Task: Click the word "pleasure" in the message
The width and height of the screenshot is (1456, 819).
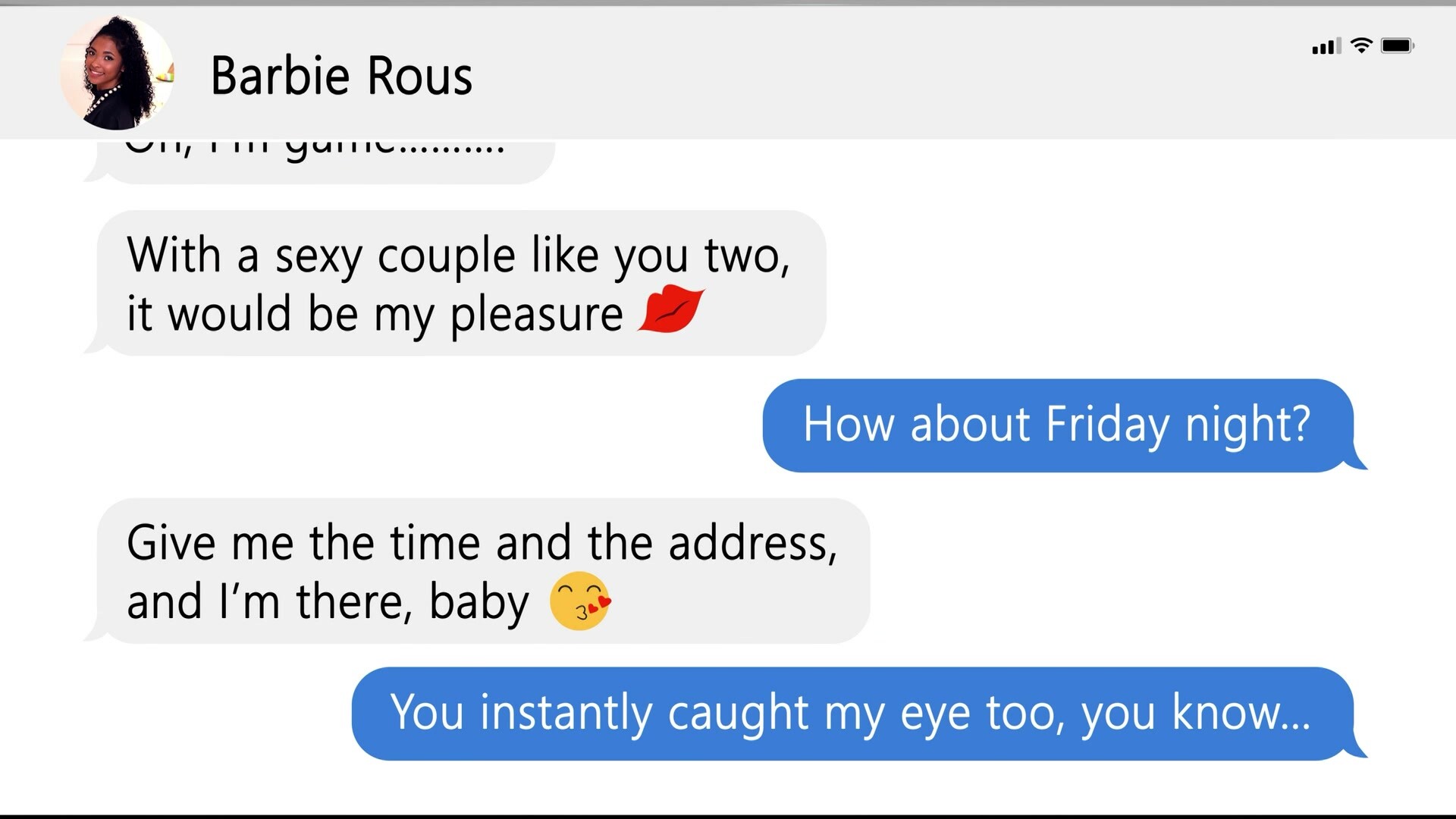Action: pos(536,314)
